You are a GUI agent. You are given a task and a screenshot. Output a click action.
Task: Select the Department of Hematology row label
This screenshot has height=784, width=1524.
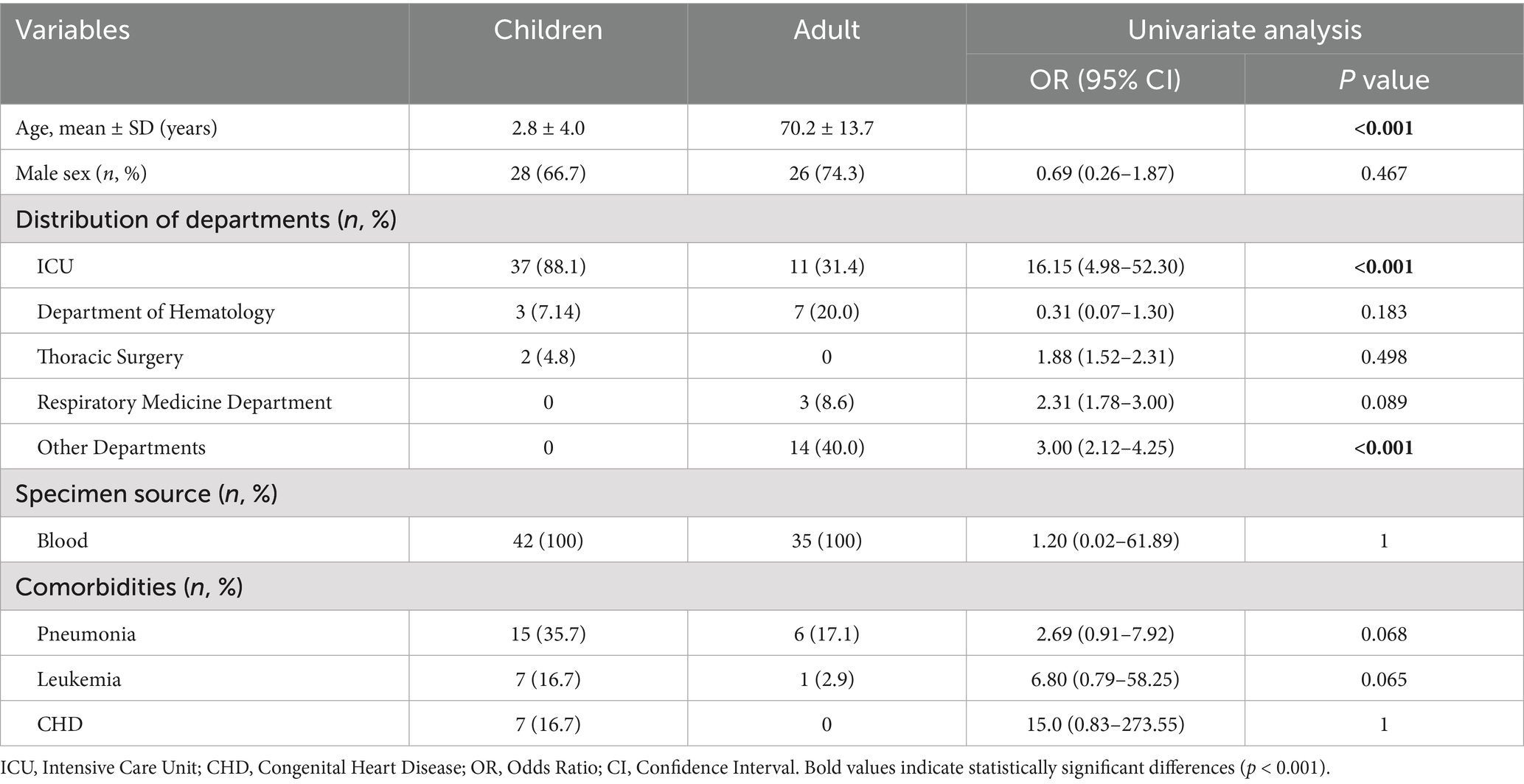[x=156, y=312]
